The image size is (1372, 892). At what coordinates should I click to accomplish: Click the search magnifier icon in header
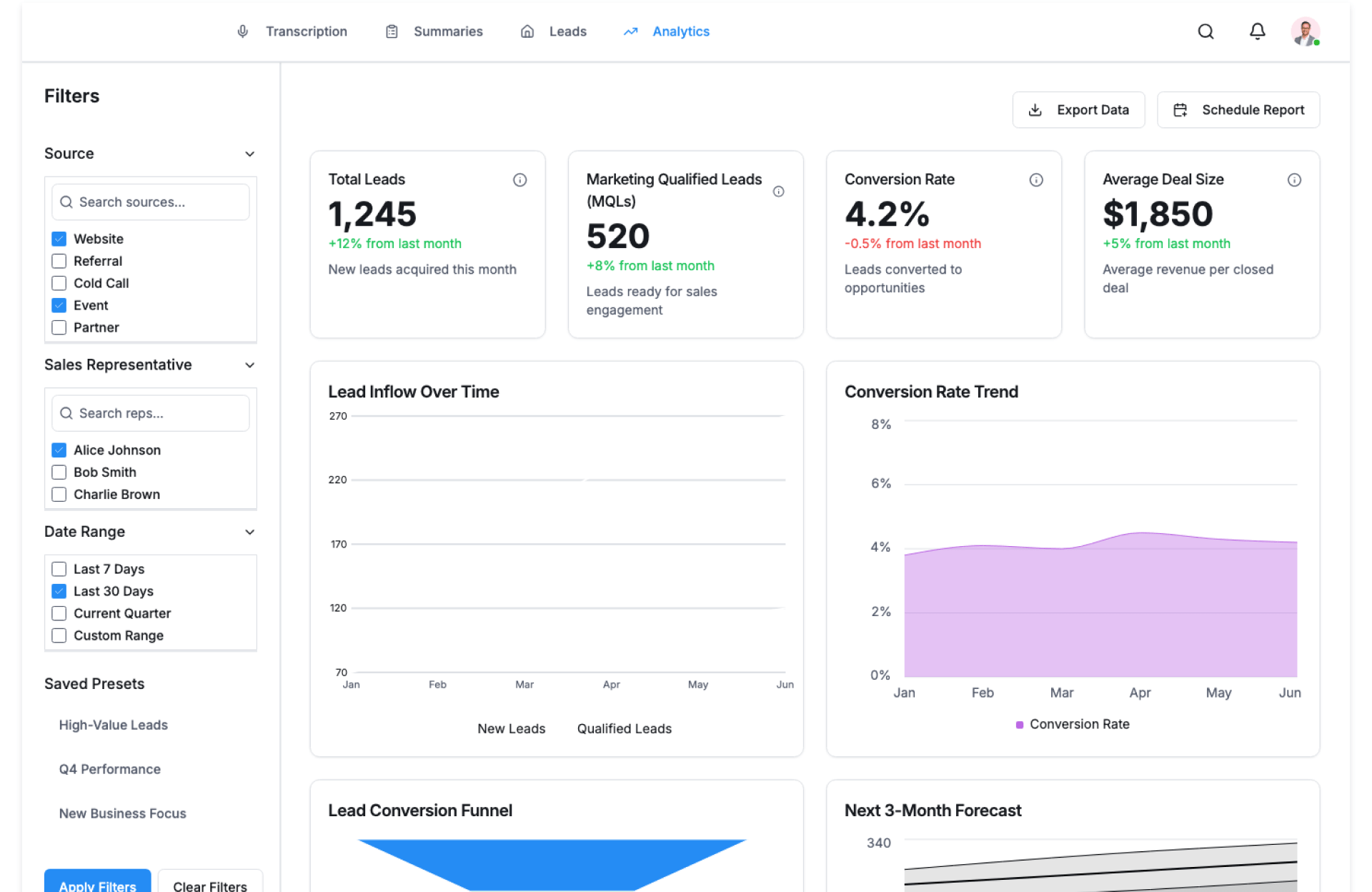click(1206, 31)
